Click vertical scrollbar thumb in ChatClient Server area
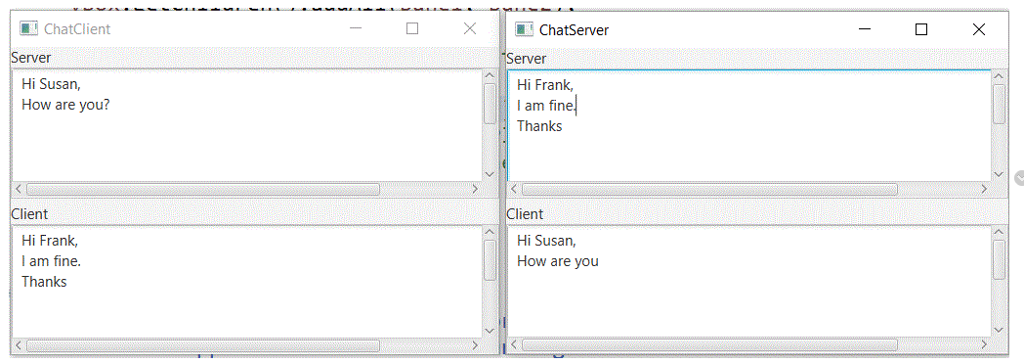1024x363 pixels. click(x=490, y=104)
